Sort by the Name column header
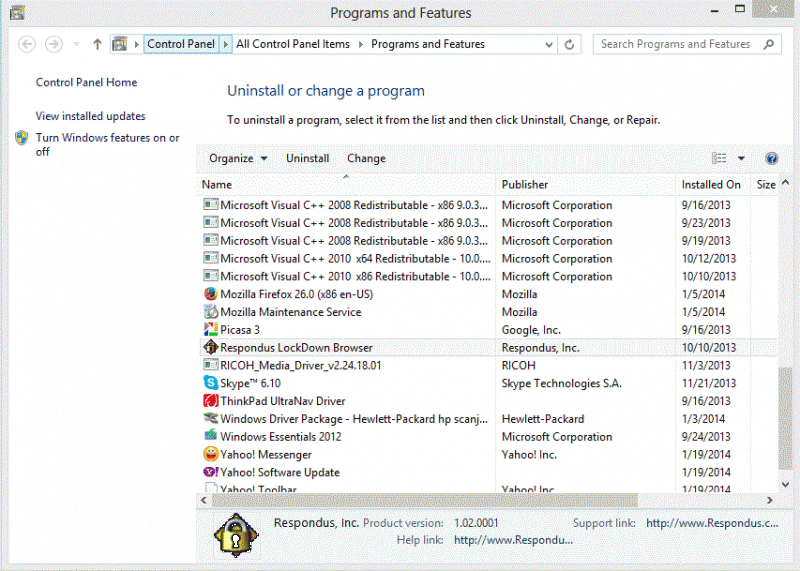The image size is (800, 571). (345, 185)
